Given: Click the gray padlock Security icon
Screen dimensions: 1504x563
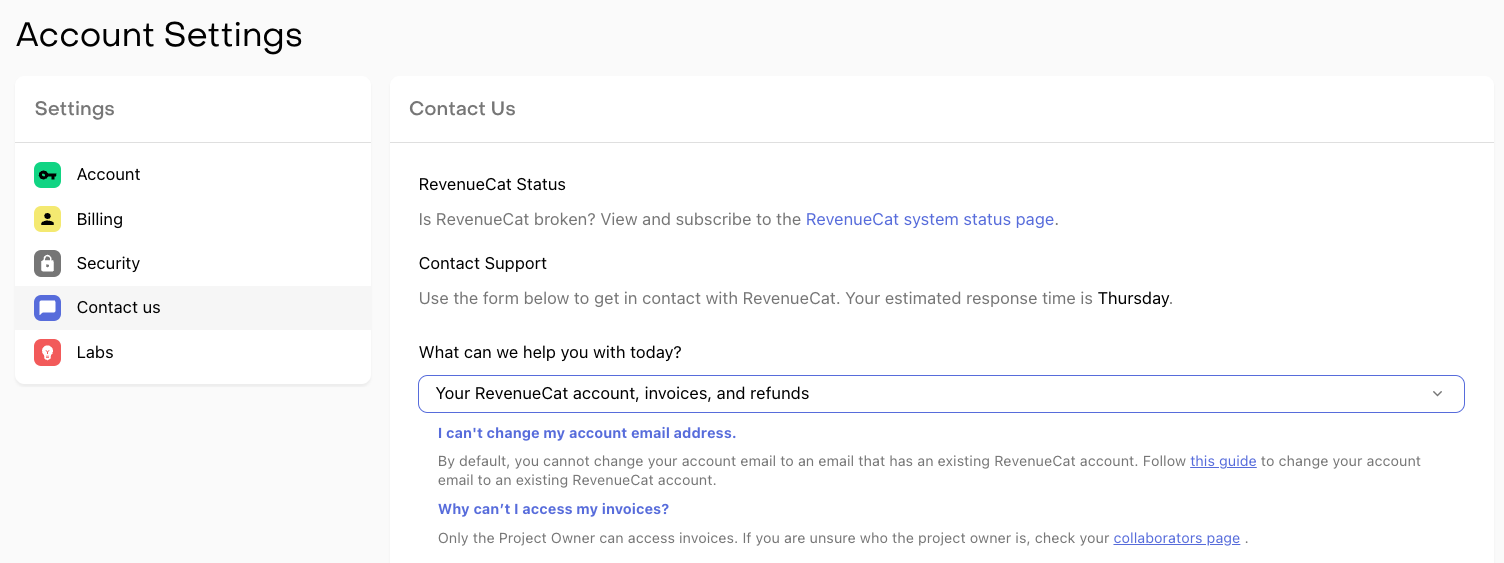Looking at the screenshot, I should 47,263.
